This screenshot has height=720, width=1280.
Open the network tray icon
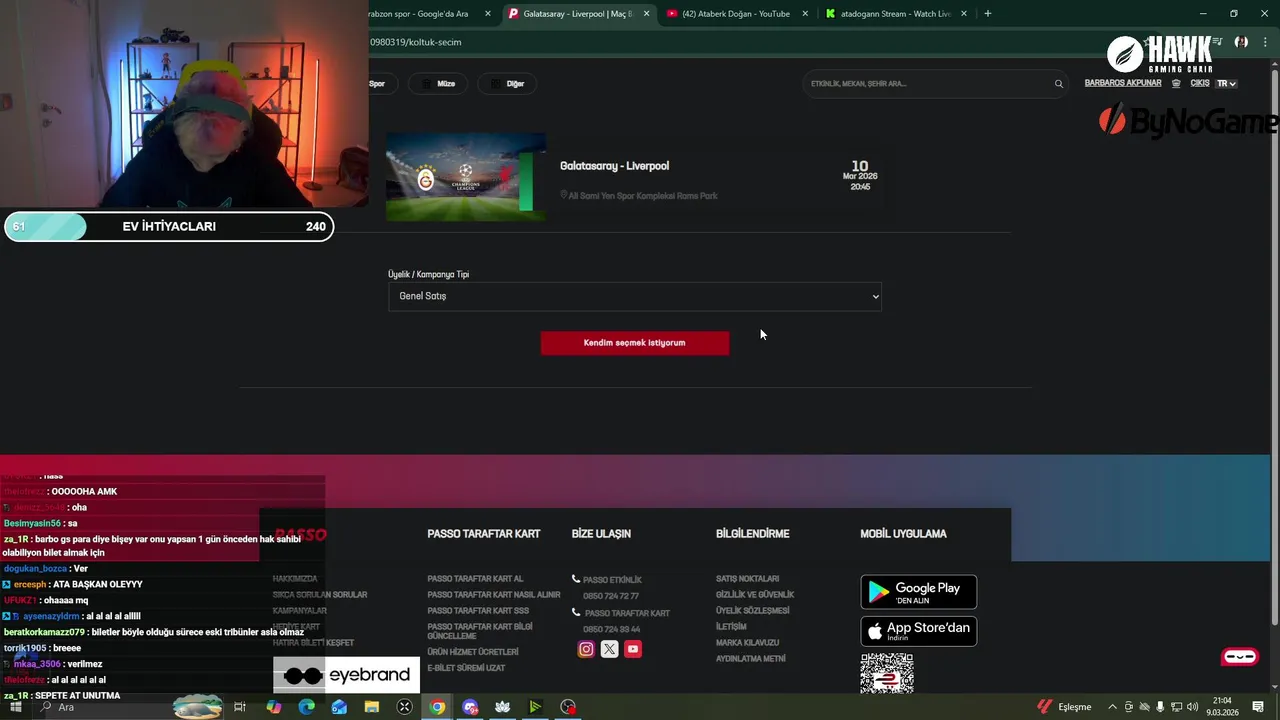tap(1176, 707)
